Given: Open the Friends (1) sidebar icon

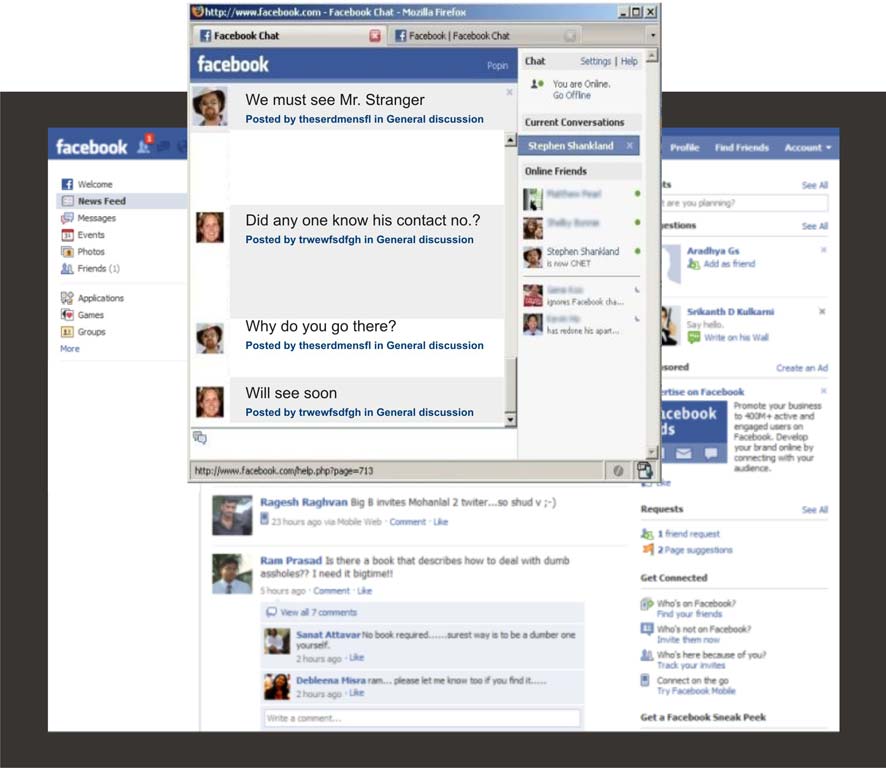Looking at the screenshot, I should click(67, 268).
